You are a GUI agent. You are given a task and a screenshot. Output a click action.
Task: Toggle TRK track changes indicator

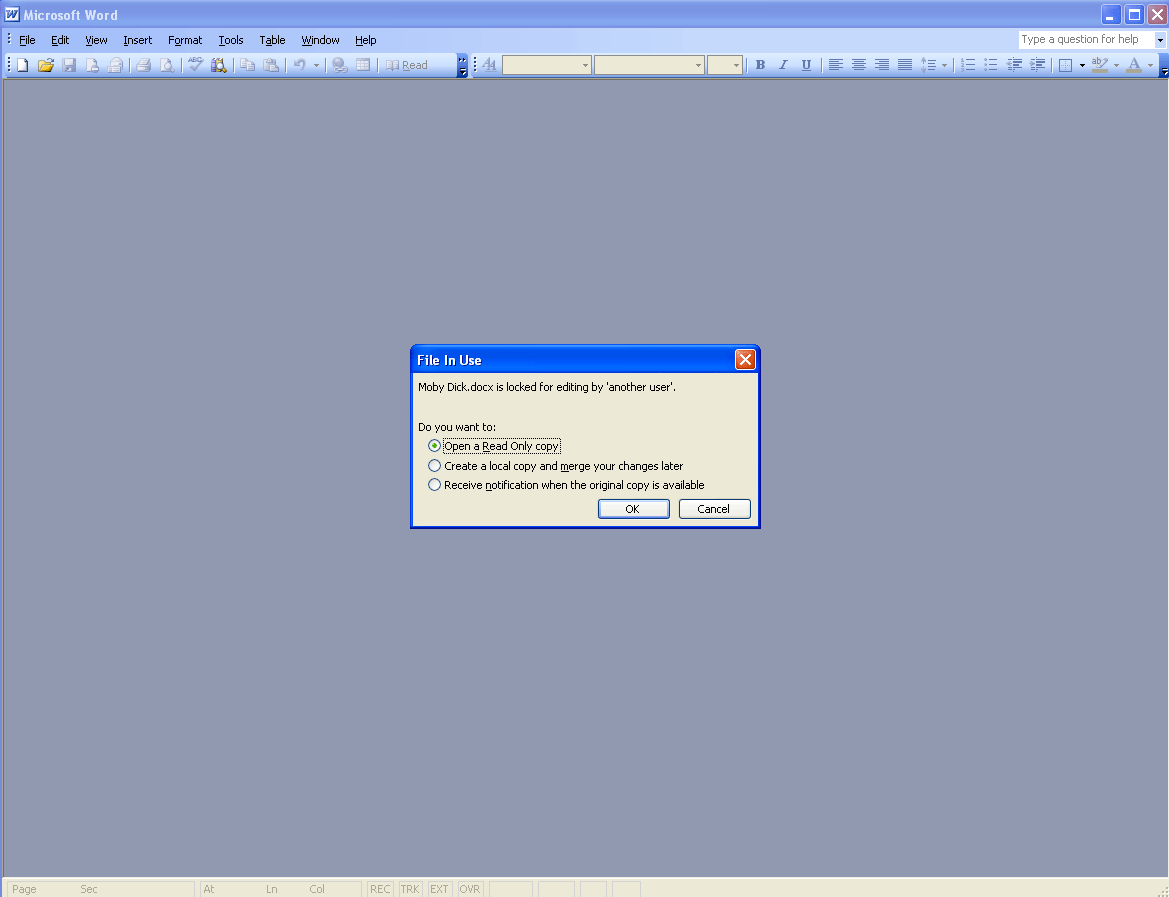pyautogui.click(x=410, y=889)
